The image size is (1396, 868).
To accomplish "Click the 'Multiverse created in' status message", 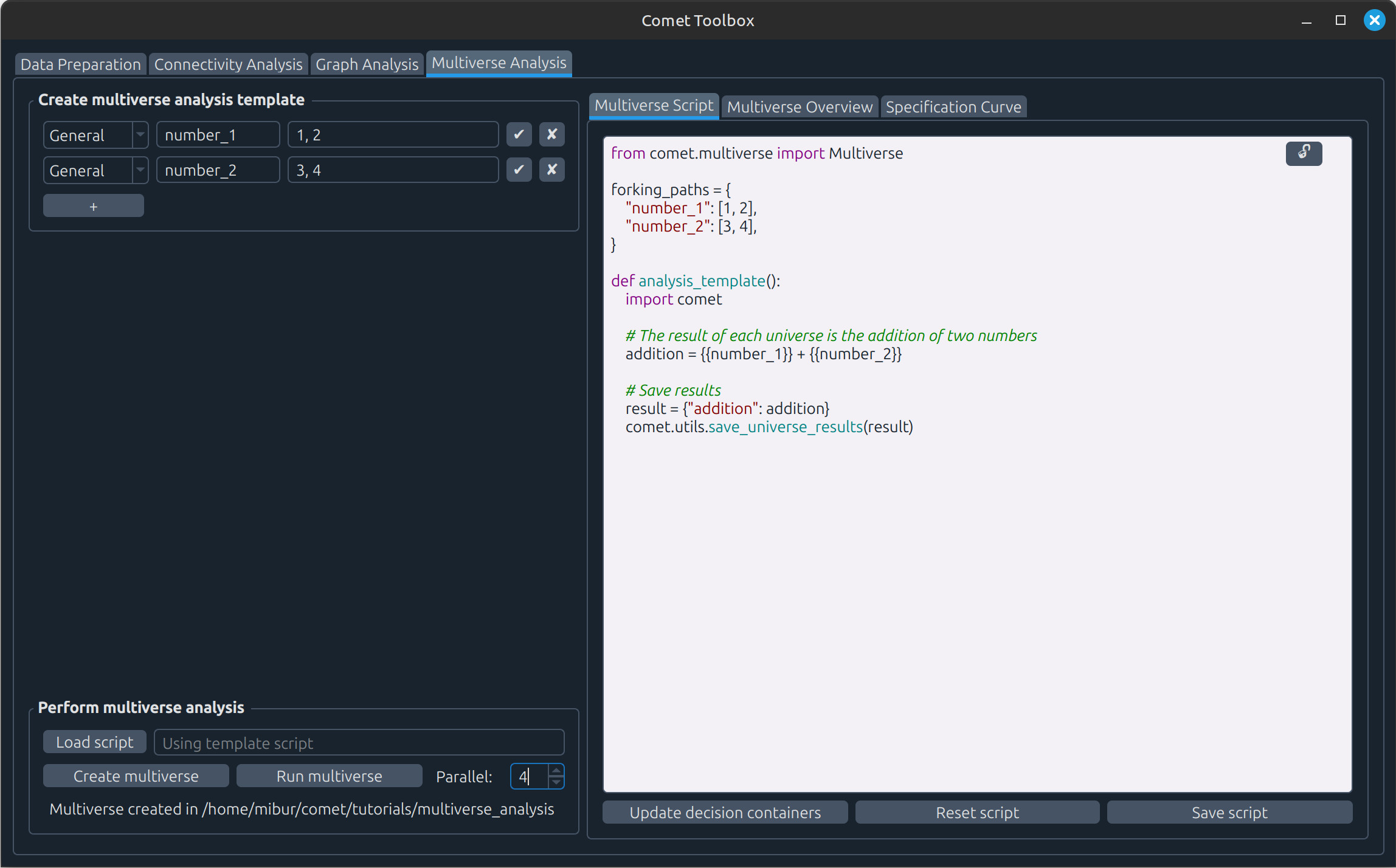I will [x=302, y=809].
